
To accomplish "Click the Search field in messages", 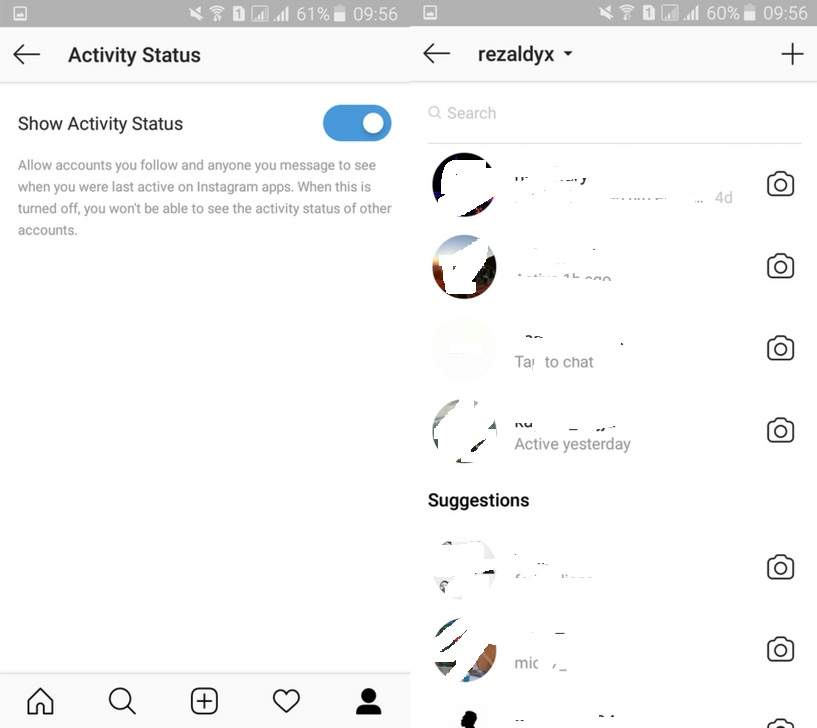I will (614, 113).
